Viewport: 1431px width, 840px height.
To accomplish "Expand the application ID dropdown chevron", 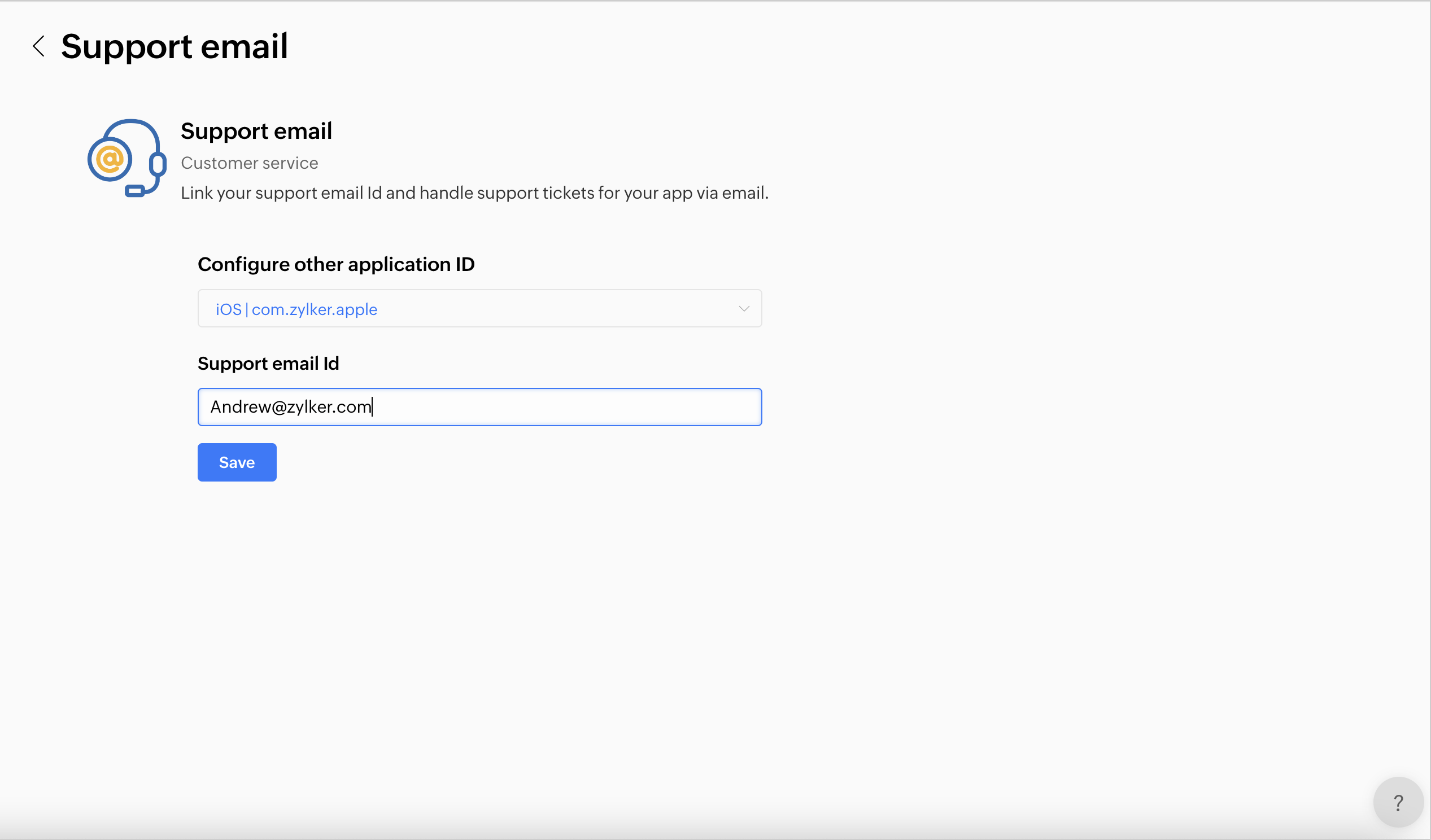I will 743,309.
